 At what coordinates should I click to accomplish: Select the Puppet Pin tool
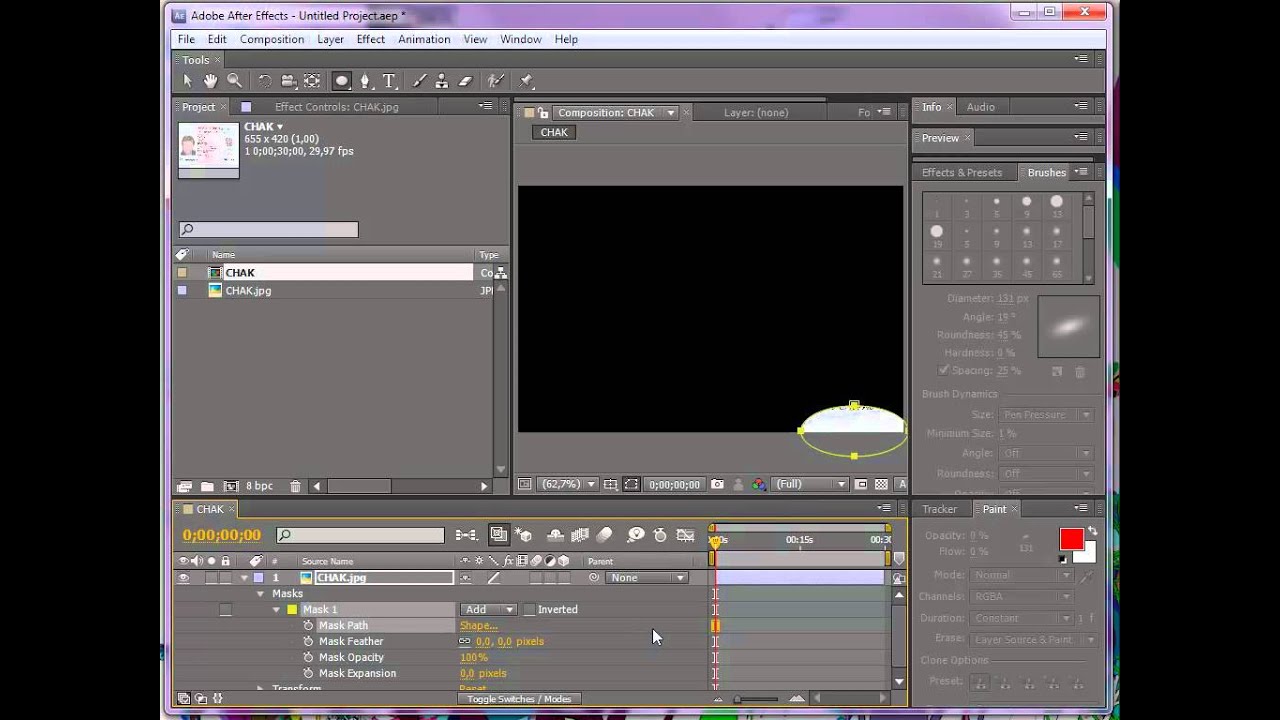pos(527,81)
